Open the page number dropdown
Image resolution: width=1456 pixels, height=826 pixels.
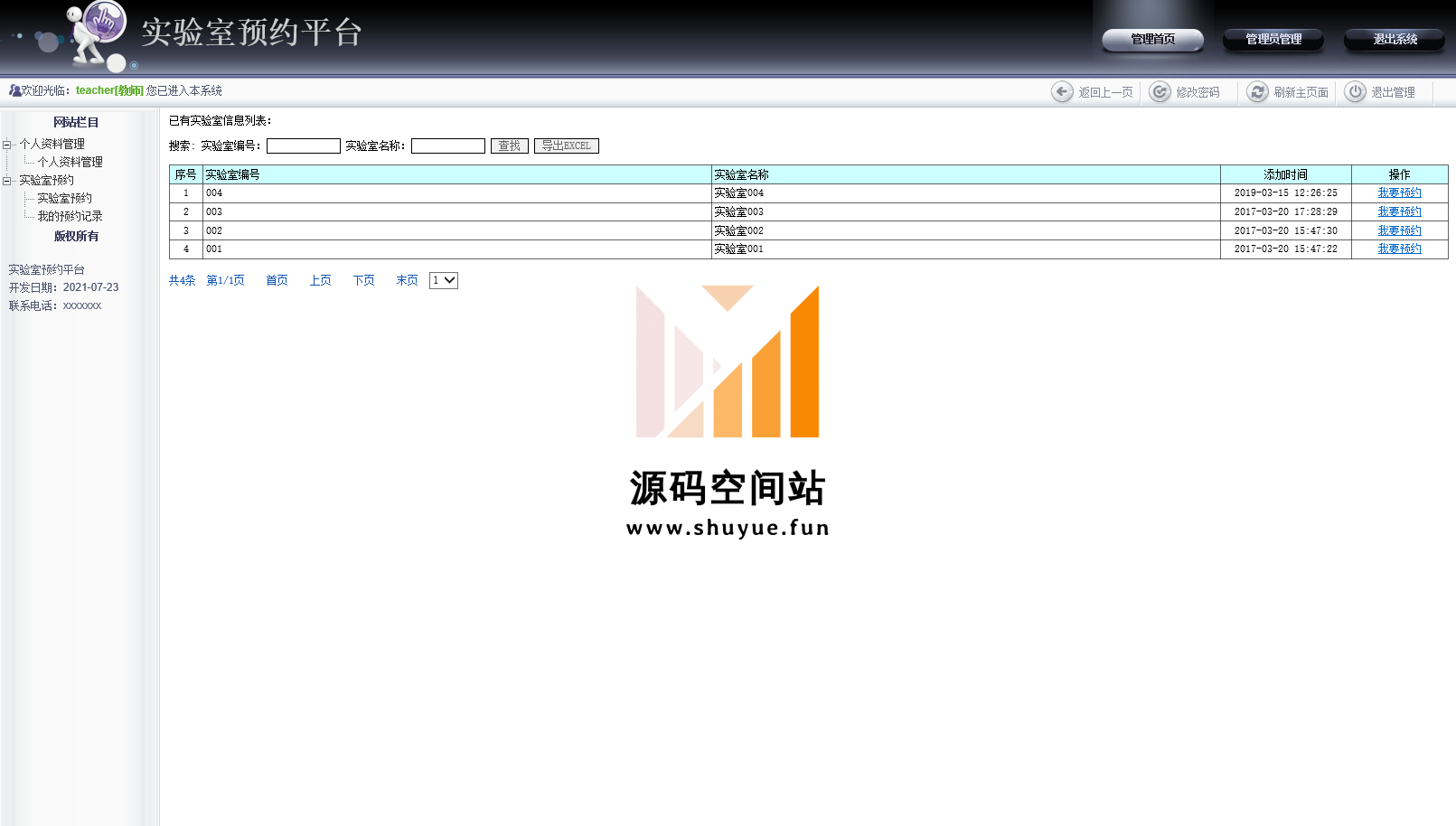point(444,280)
